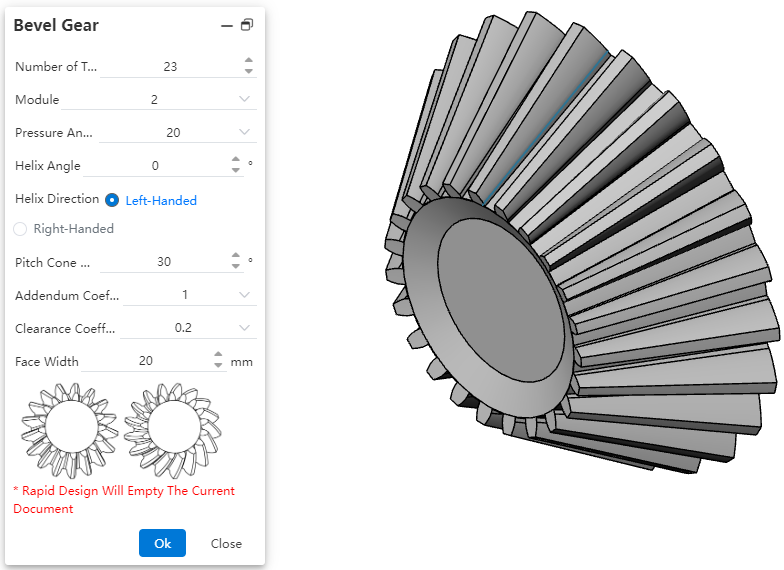Decrease the Pitch Cone angle

coord(236,267)
